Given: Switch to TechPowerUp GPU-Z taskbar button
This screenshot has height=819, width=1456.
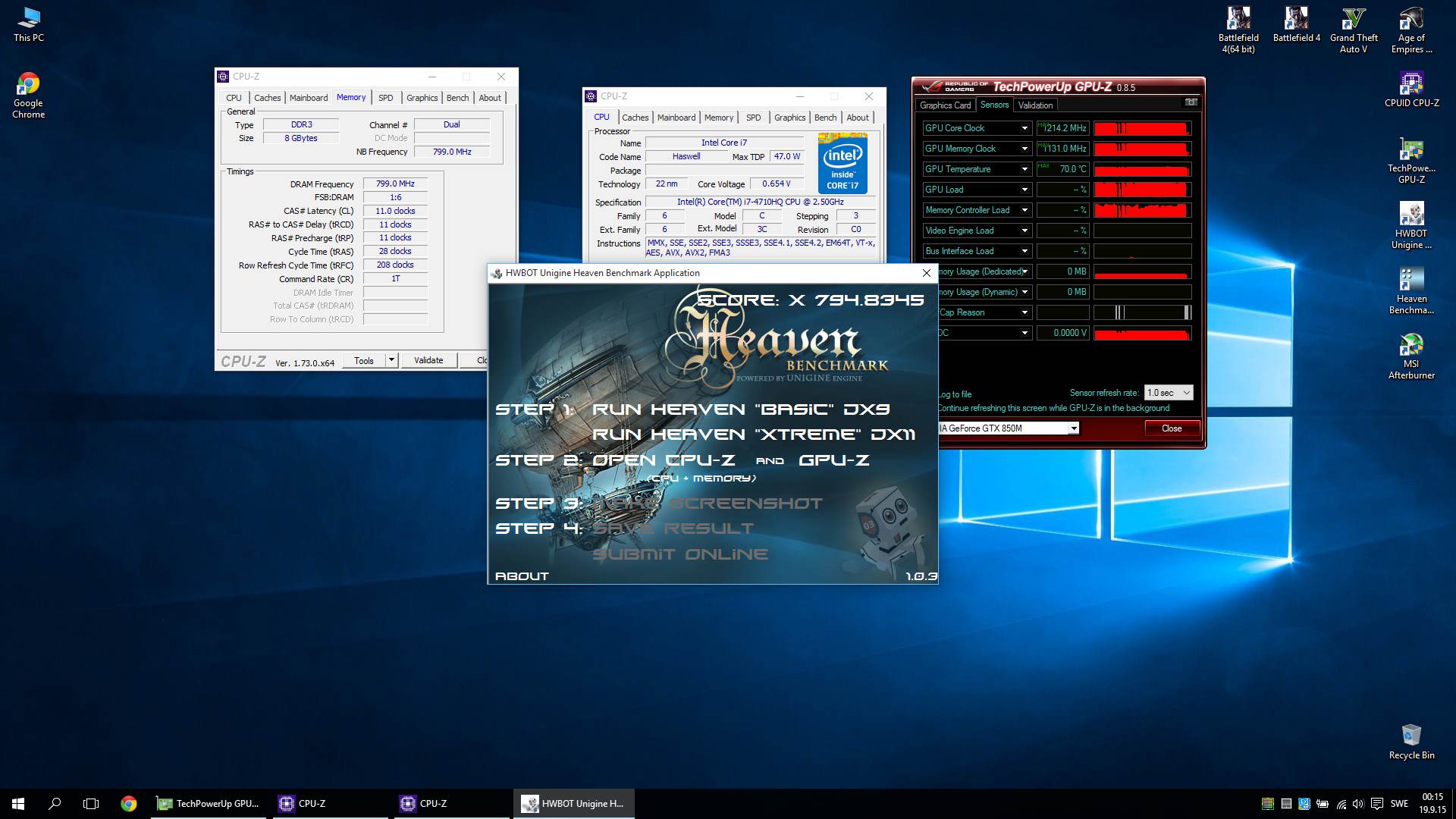Looking at the screenshot, I should pos(209,804).
